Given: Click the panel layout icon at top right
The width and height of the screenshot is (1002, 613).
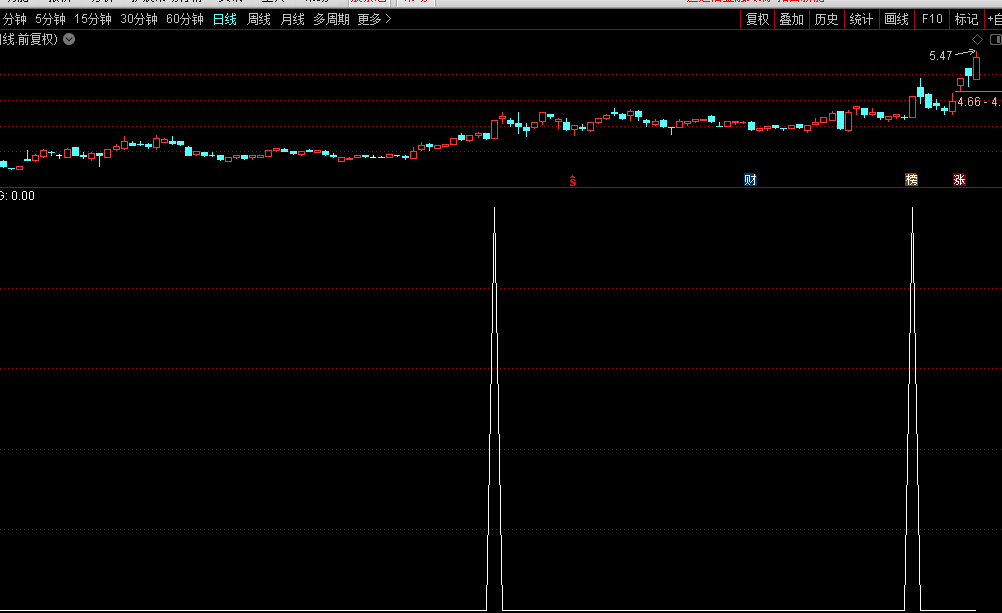Looking at the screenshot, I should tap(993, 39).
